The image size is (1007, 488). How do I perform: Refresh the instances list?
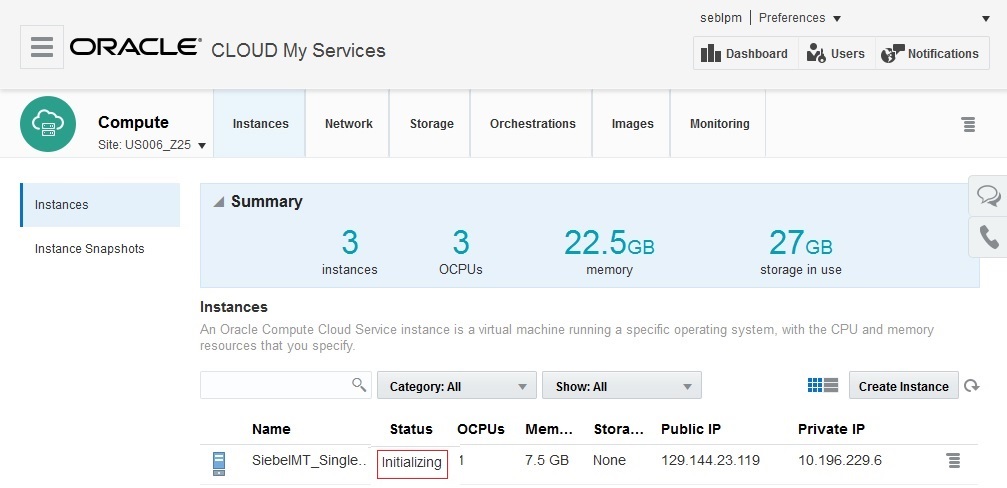click(971, 386)
